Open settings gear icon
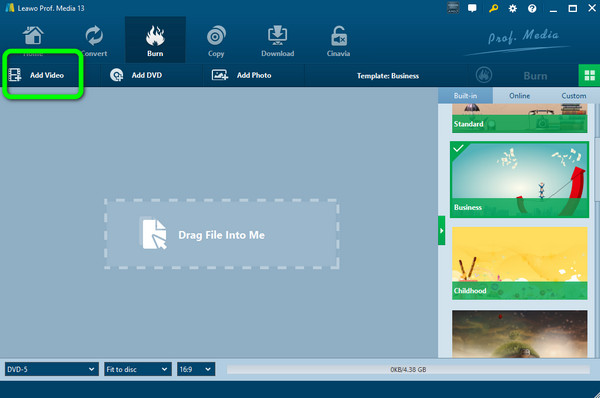The width and height of the screenshot is (600, 398). [x=513, y=8]
